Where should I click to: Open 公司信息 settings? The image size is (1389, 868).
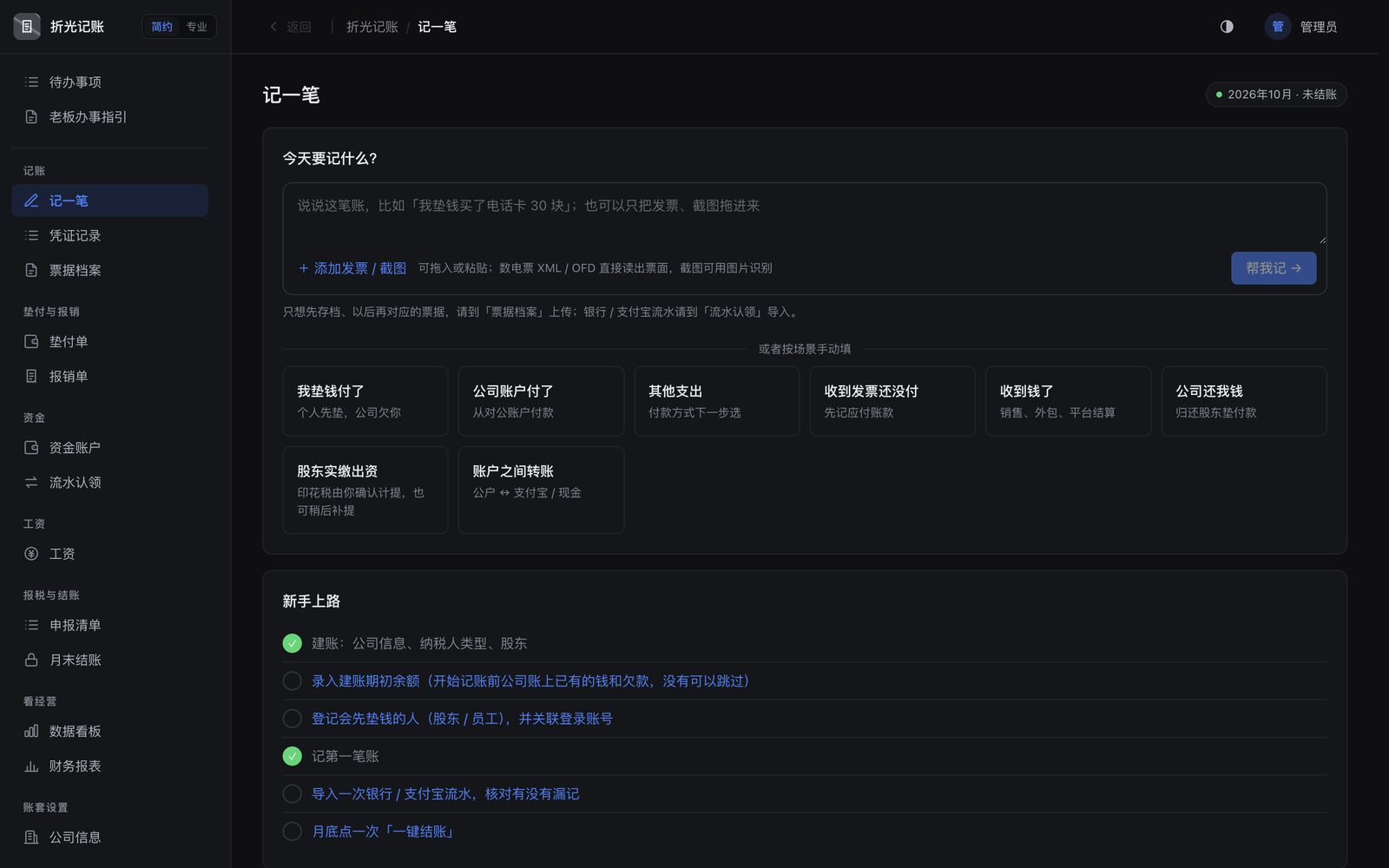click(109, 837)
